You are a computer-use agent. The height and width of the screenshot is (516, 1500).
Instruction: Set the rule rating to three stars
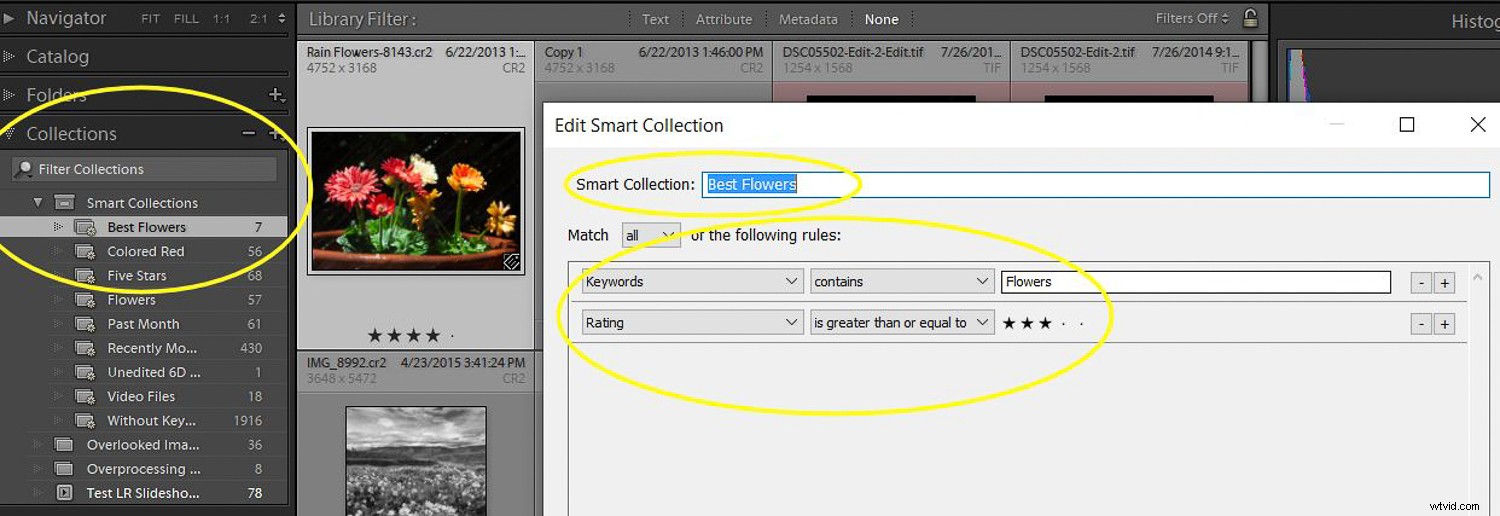1045,323
